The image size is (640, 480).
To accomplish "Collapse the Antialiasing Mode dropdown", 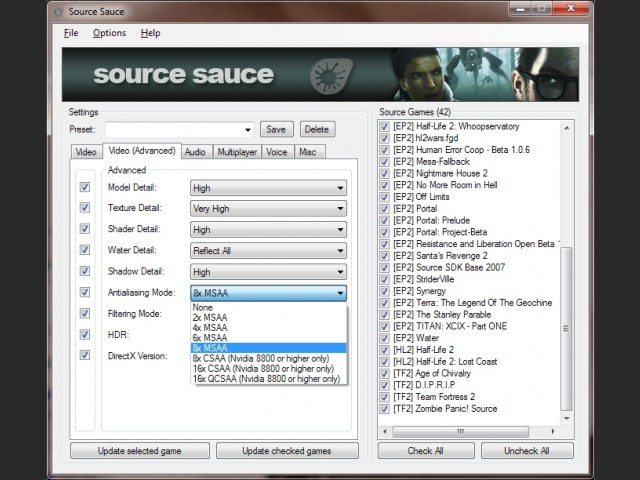I will pos(268,293).
